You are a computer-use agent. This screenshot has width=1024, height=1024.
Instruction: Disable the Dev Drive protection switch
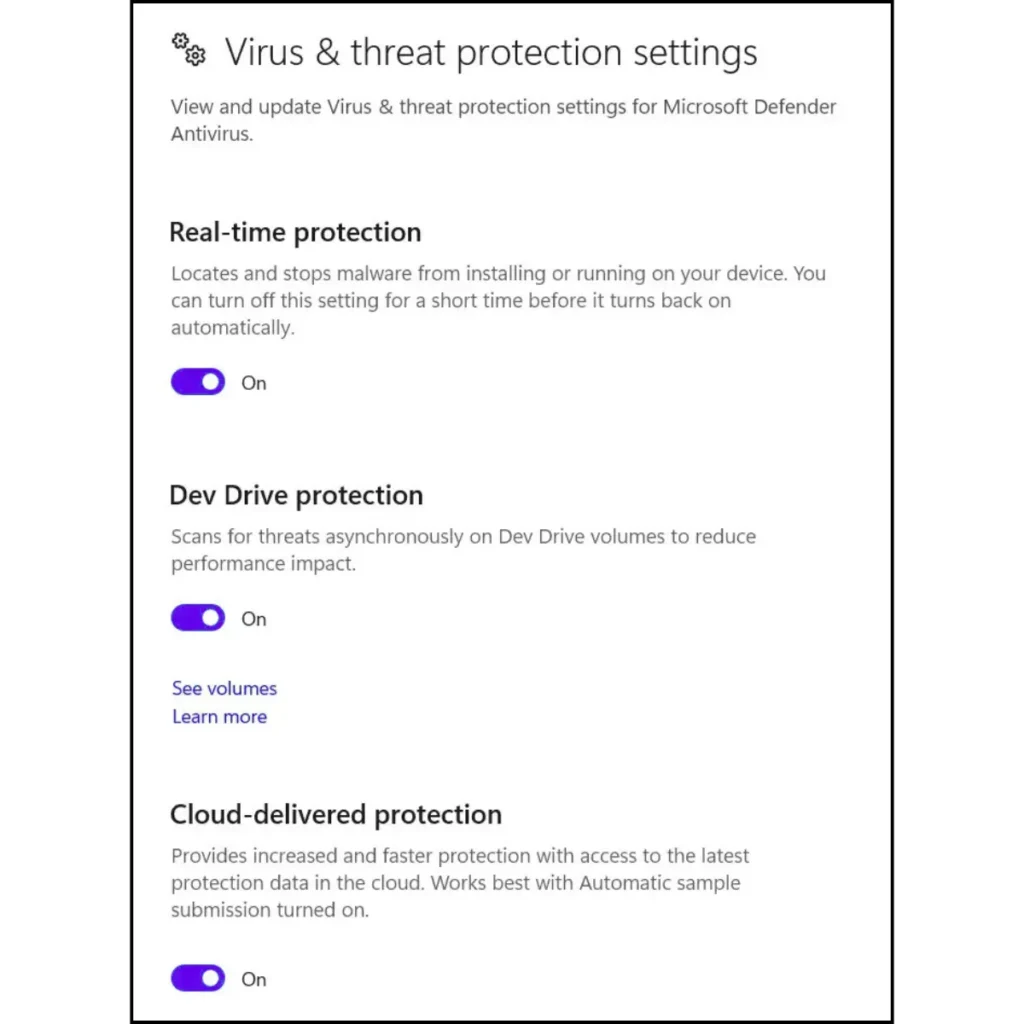pos(197,617)
